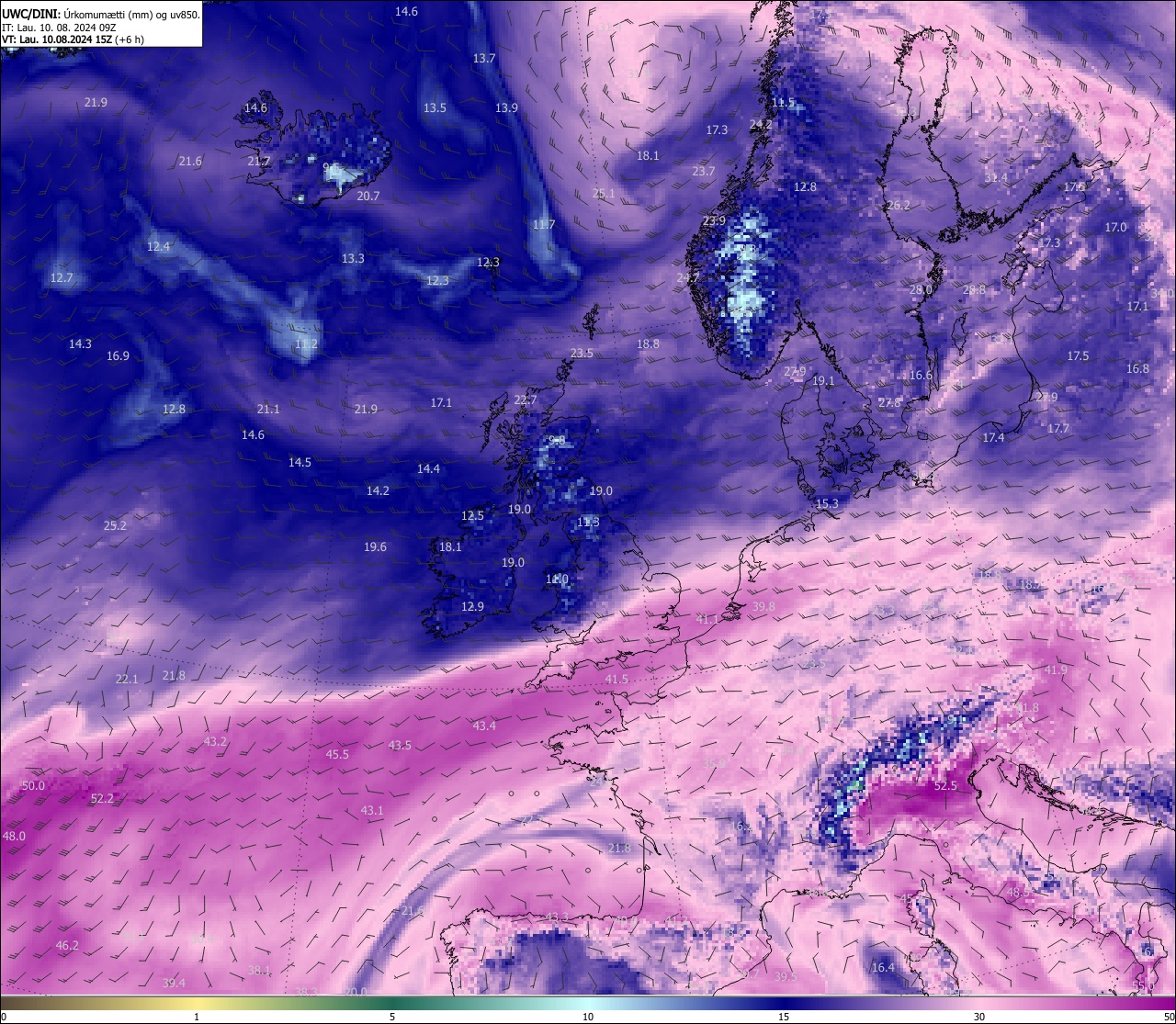Click the 43.5 map value

[x=400, y=746]
